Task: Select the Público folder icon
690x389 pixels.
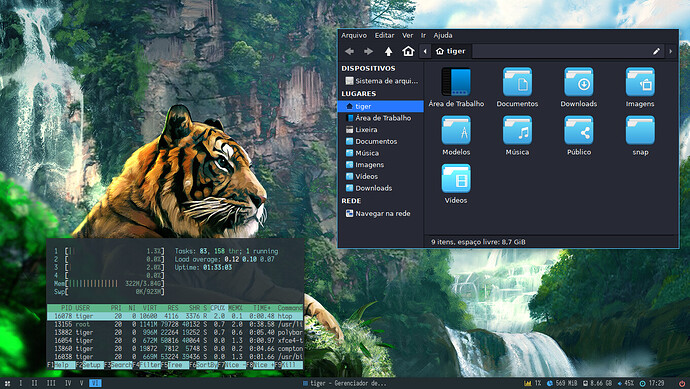Action: [x=579, y=130]
